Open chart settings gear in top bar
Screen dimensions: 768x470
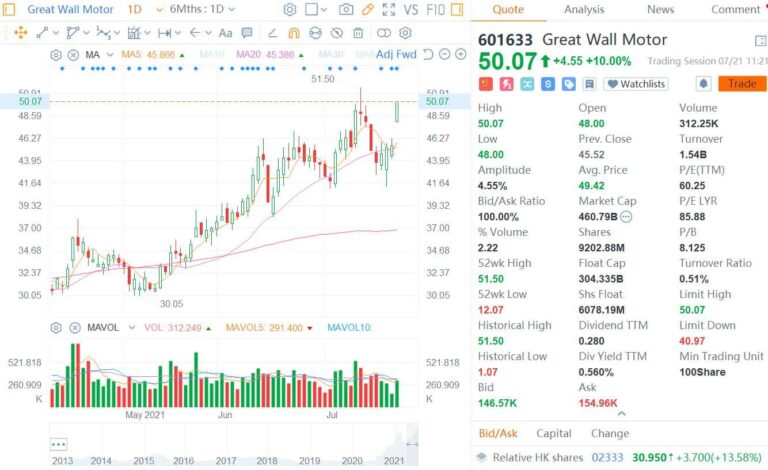(290, 9)
